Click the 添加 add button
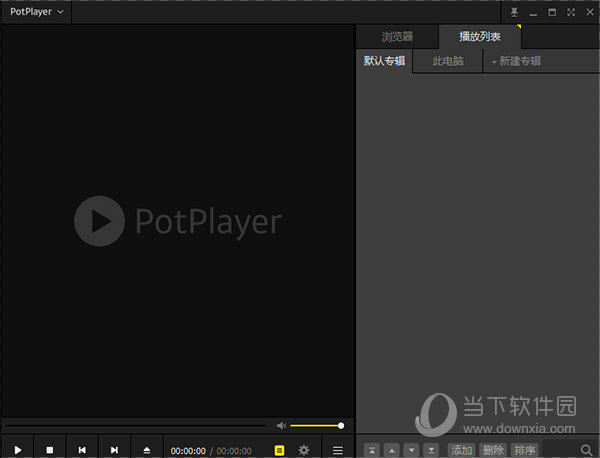600x458 pixels. [x=461, y=450]
